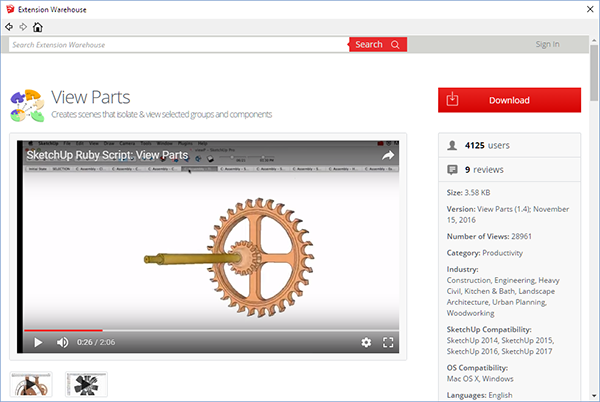Click the users person icon

(x=452, y=145)
